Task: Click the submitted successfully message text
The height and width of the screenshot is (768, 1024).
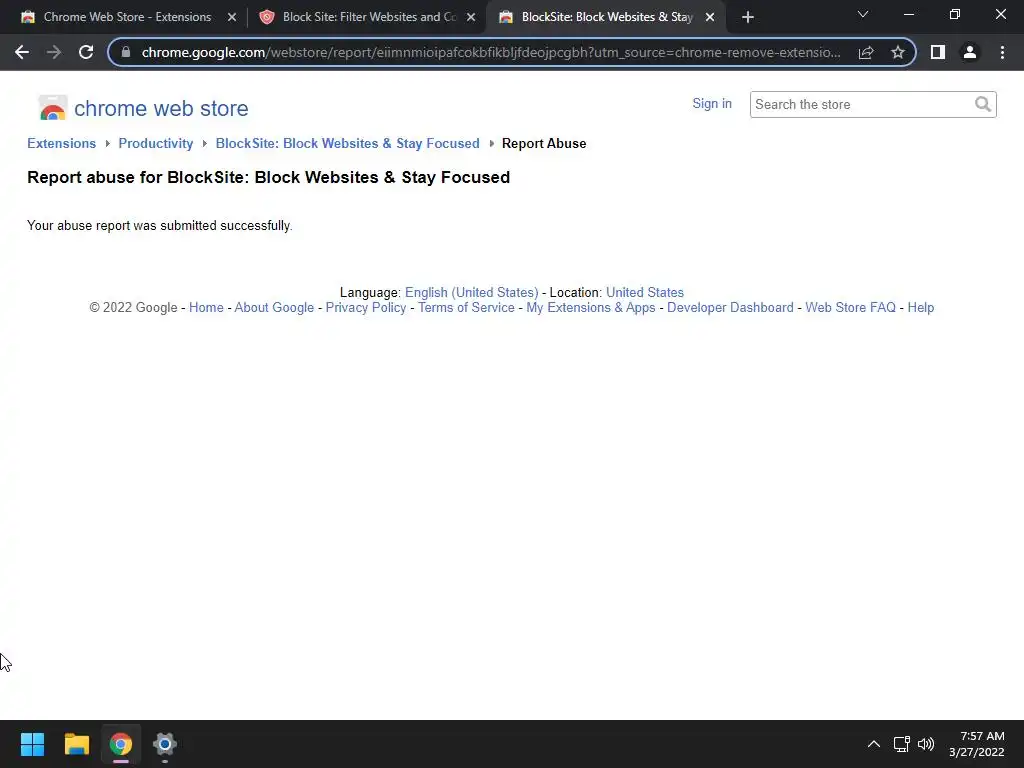Action: tap(160, 226)
